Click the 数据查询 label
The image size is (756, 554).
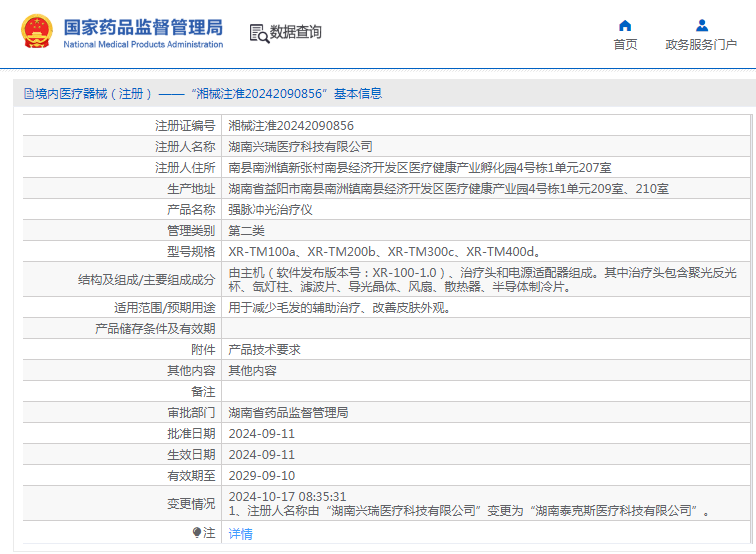(x=295, y=32)
